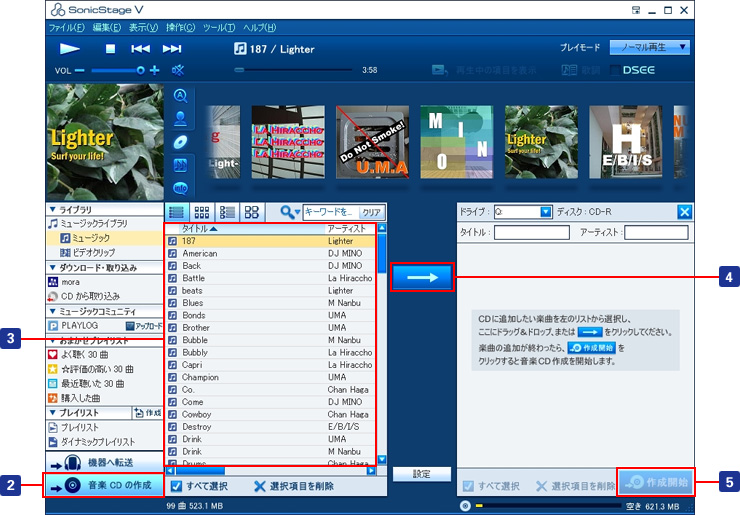Click the playlist 作成 button
Image resolution: width=740 pixels, height=515 pixels.
(147, 413)
